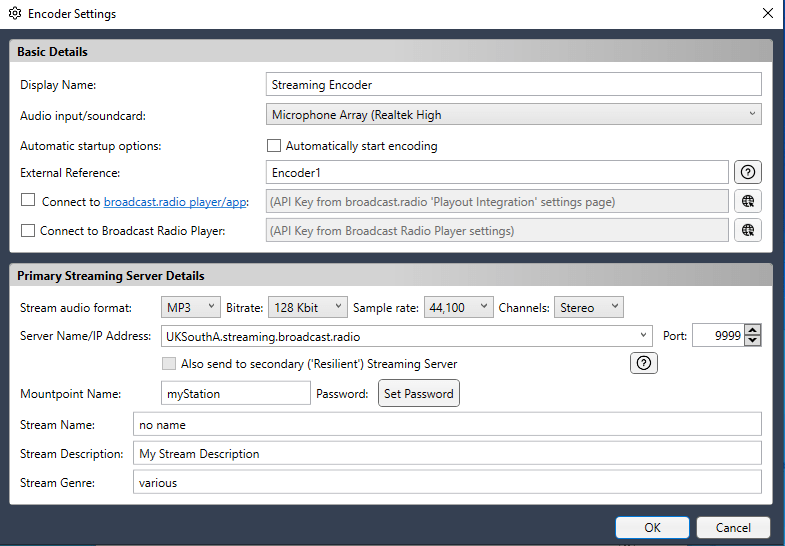
Task: Click the Port number field
Action: [x=718, y=335]
